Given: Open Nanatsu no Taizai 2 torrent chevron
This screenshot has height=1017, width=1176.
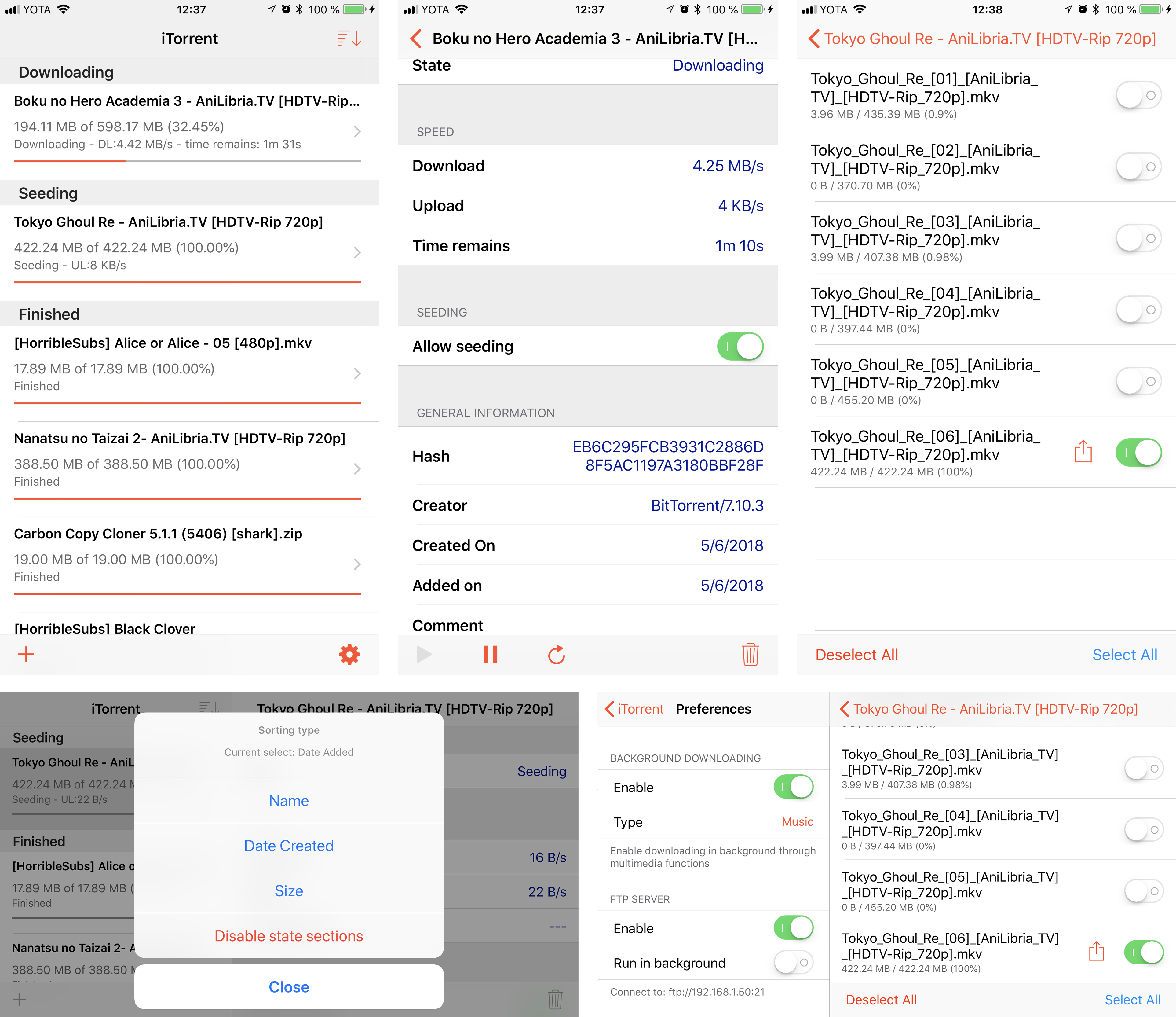Looking at the screenshot, I should [357, 469].
